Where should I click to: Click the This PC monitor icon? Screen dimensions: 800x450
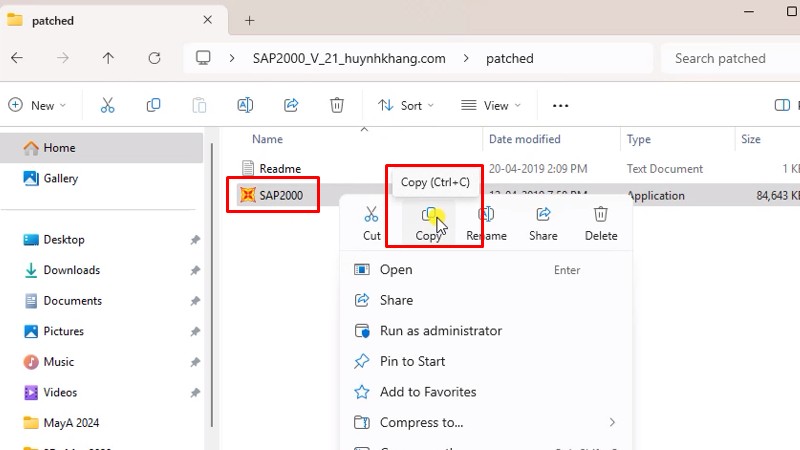pos(203,58)
